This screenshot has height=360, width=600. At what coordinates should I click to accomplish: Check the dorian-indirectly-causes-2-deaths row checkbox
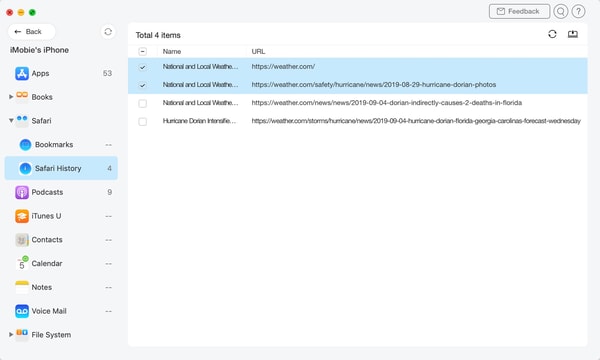tap(142, 103)
